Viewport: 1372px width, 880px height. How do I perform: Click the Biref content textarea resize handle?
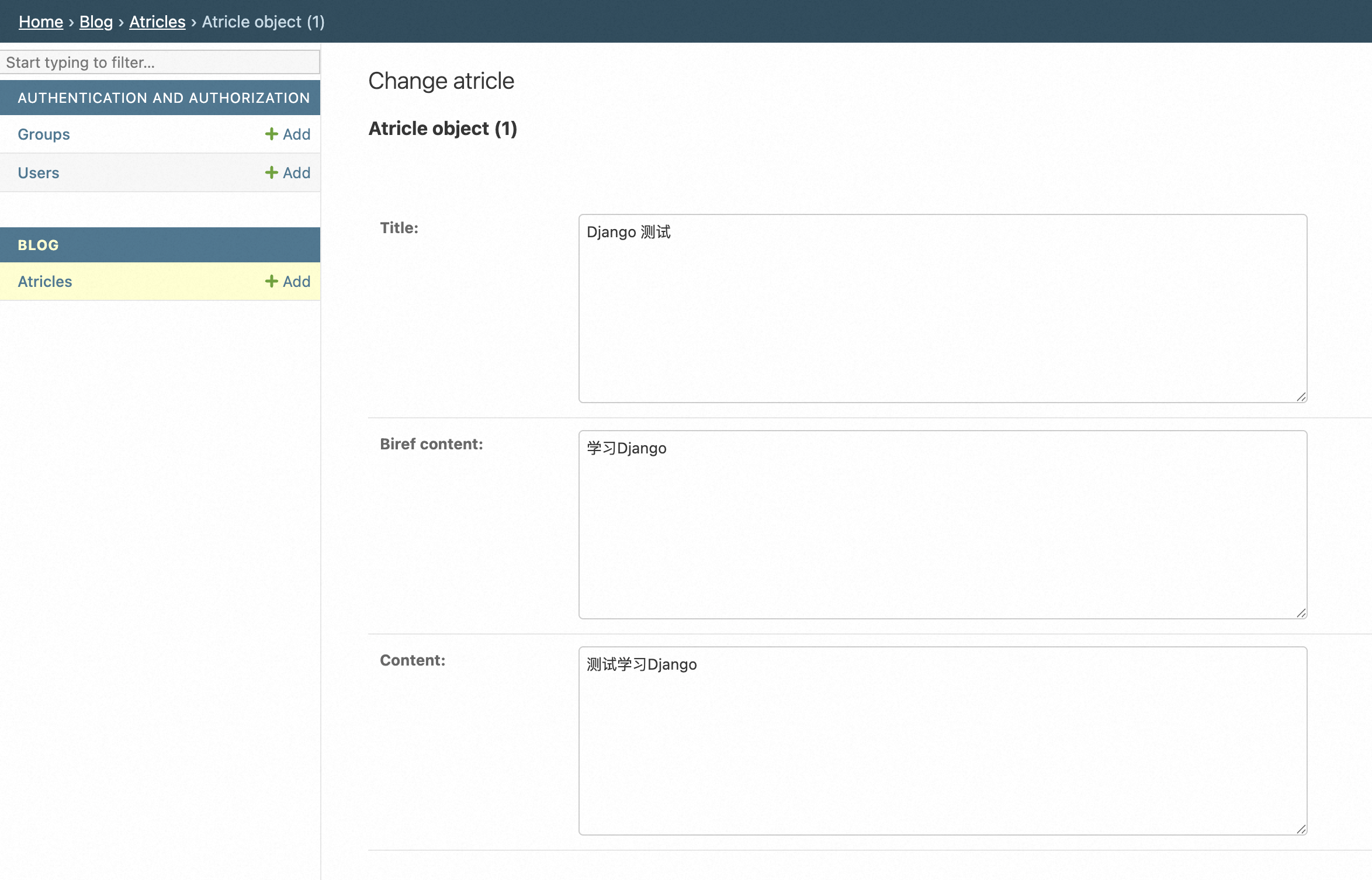[x=1301, y=613]
